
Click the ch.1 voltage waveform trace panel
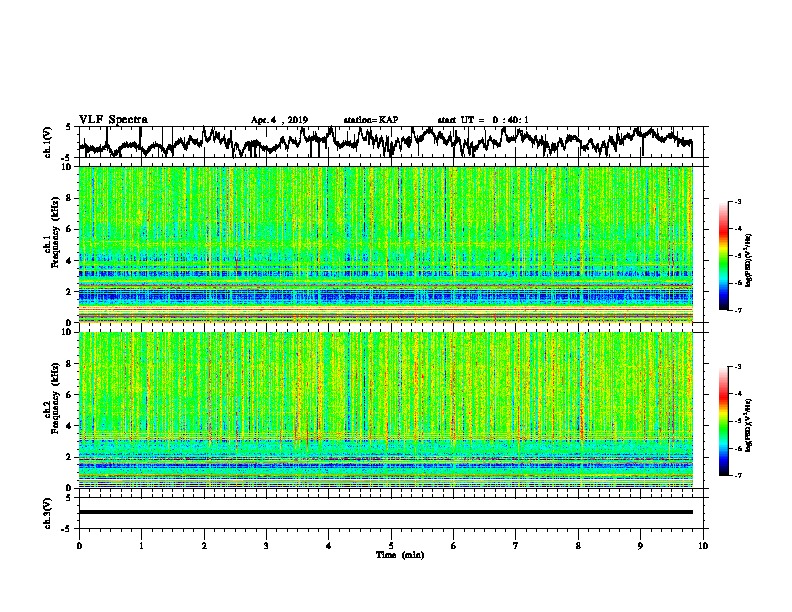pos(391,142)
